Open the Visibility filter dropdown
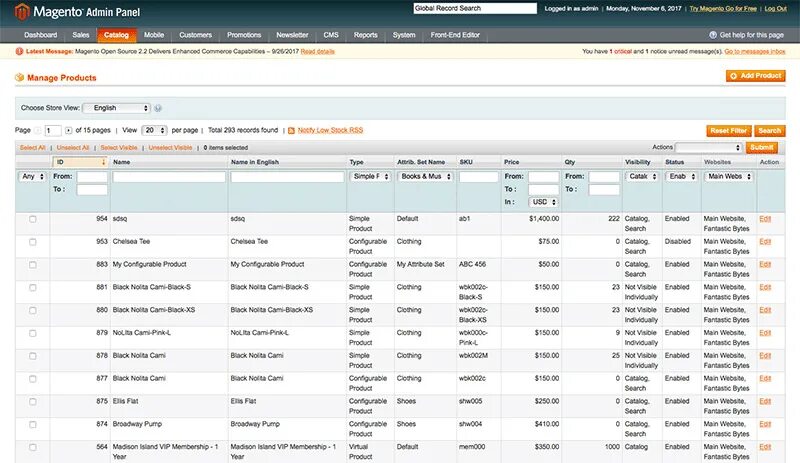The image size is (800, 463). 642,177
